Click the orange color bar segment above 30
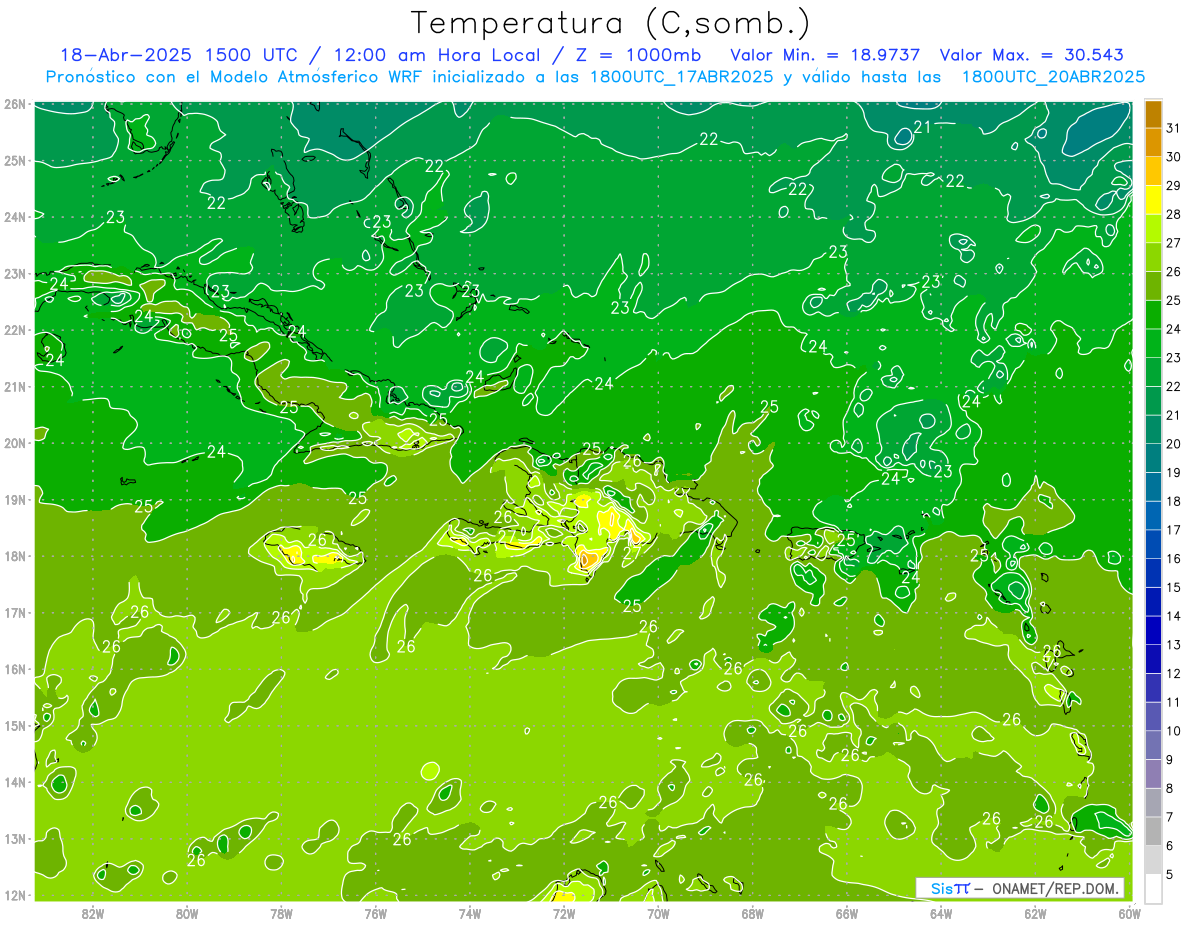 click(1153, 143)
